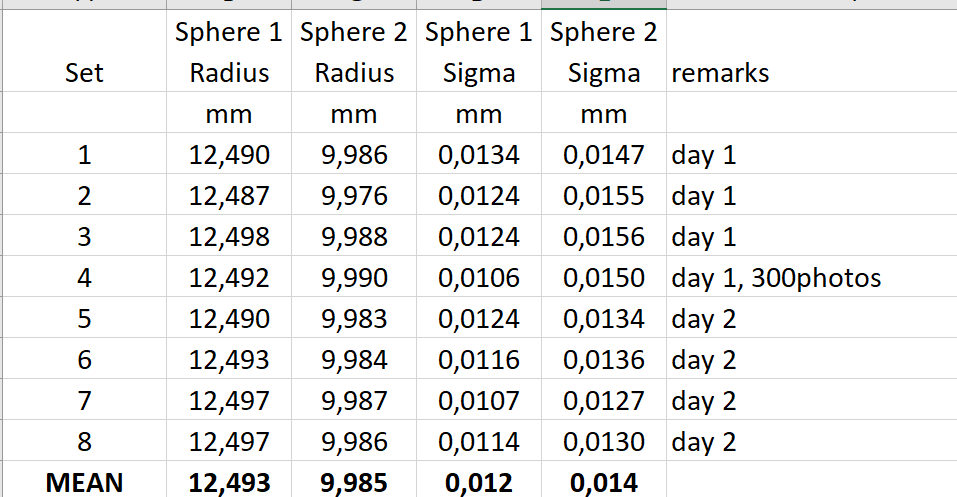Select the cell containing 0,0127
The image size is (957, 497).
[603, 401]
